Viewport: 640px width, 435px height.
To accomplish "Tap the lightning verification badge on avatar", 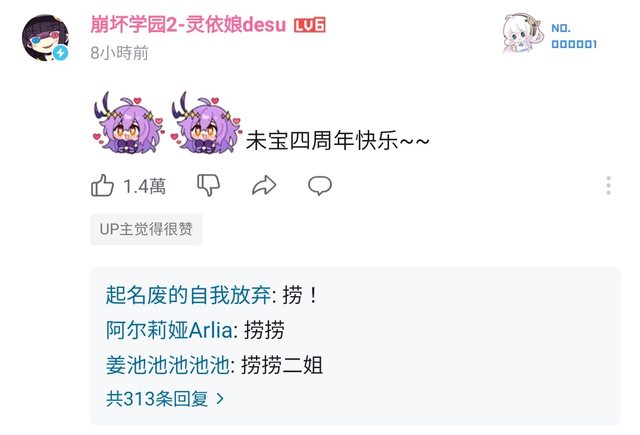I will click(x=61, y=53).
